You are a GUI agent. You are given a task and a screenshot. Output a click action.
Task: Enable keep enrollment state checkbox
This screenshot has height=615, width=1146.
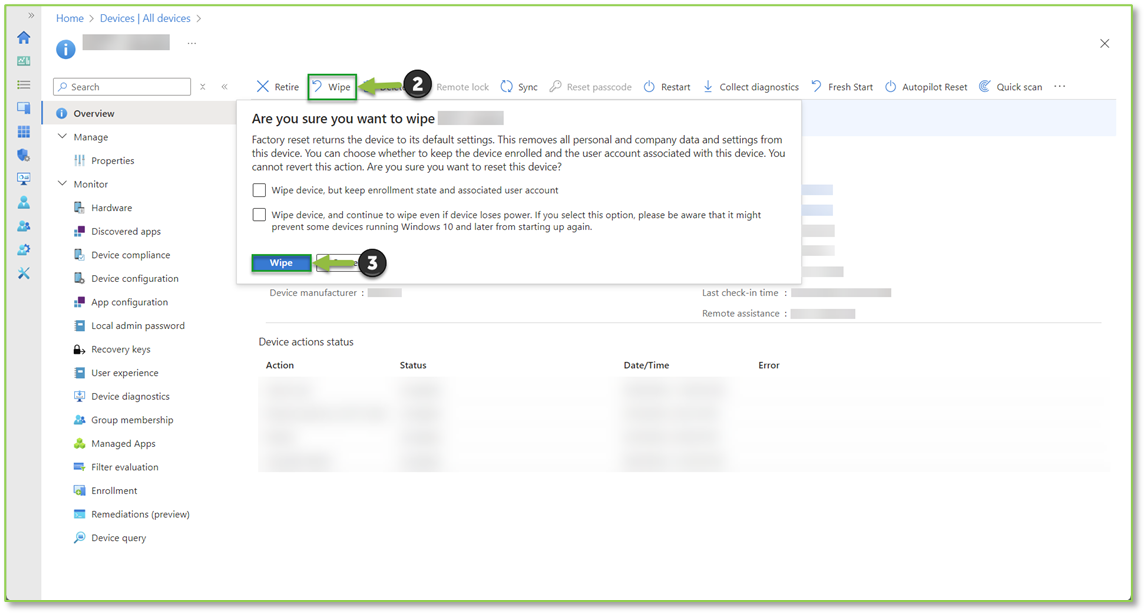(260, 190)
